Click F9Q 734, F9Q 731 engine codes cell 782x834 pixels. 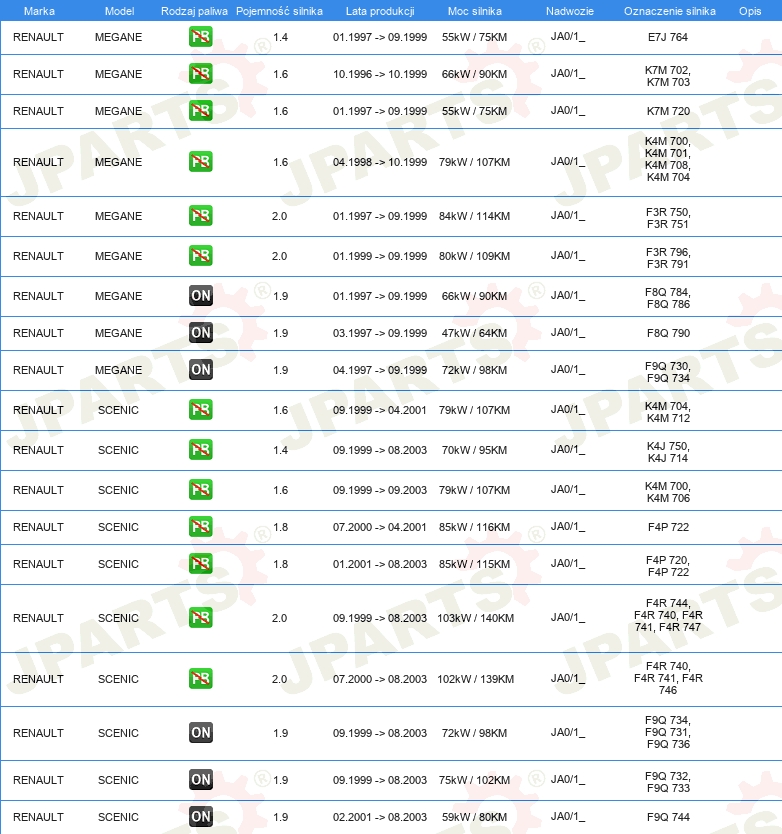coord(668,732)
